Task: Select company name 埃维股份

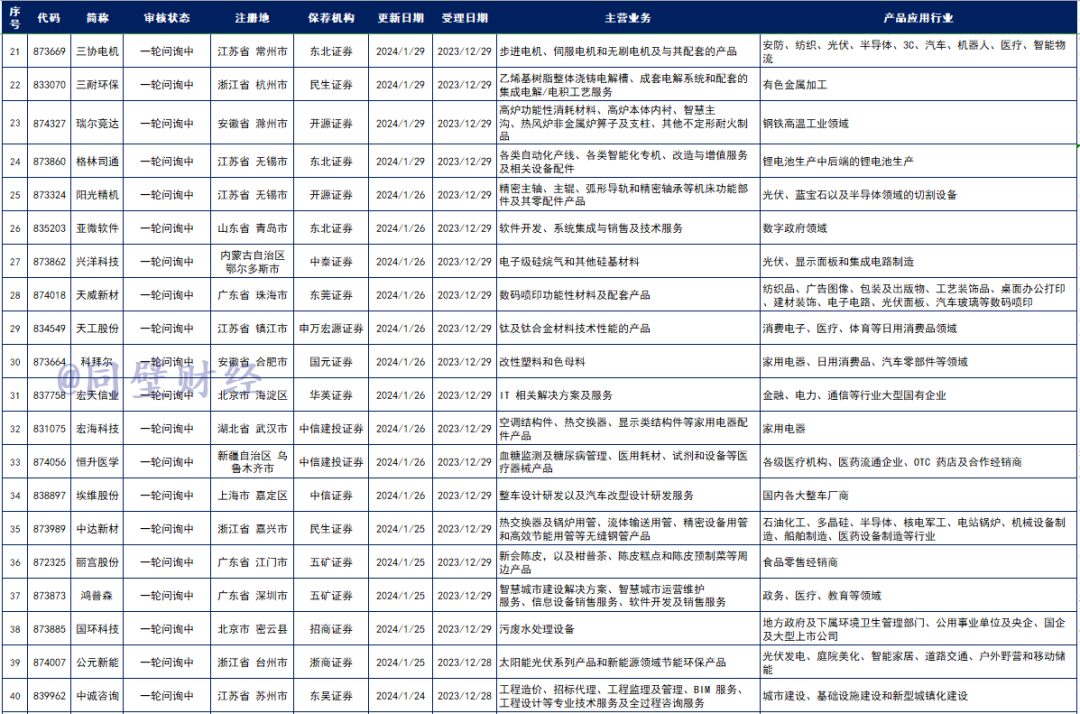Action: pyautogui.click(x=97, y=495)
